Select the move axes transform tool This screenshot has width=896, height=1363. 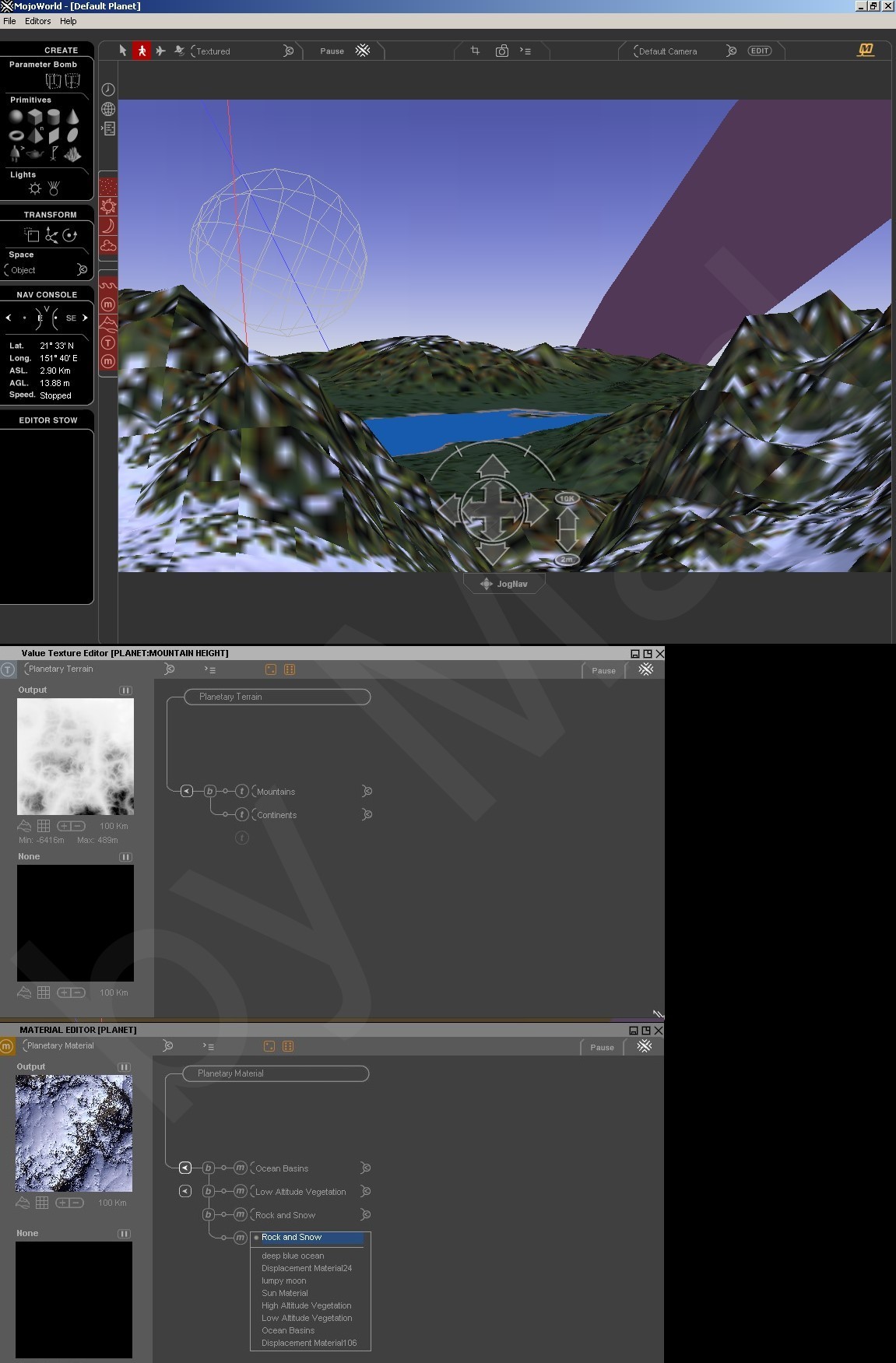click(51, 235)
